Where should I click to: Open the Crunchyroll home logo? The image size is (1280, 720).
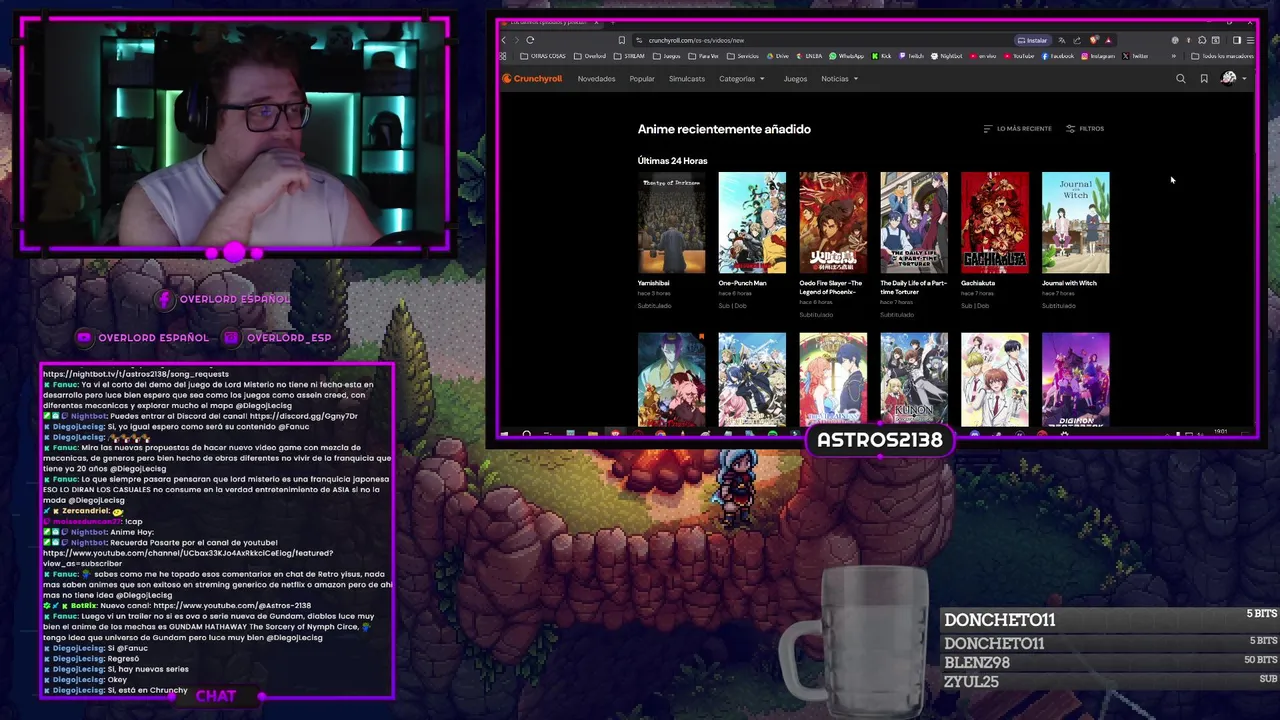[x=532, y=79]
